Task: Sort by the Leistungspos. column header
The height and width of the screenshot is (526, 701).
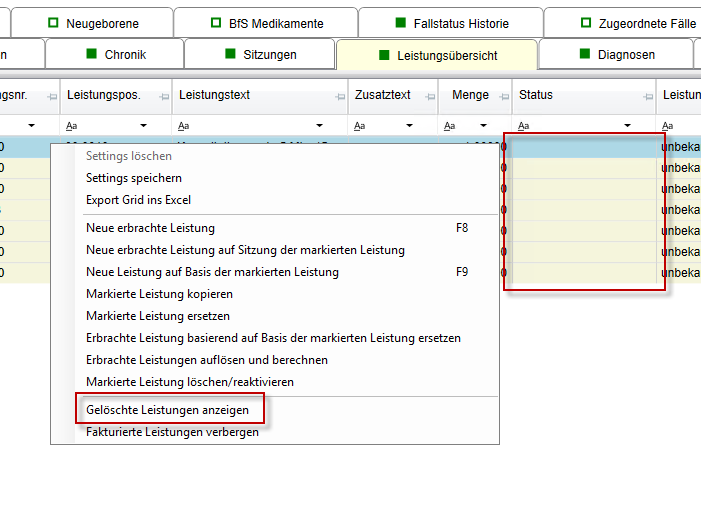Action: 104,95
